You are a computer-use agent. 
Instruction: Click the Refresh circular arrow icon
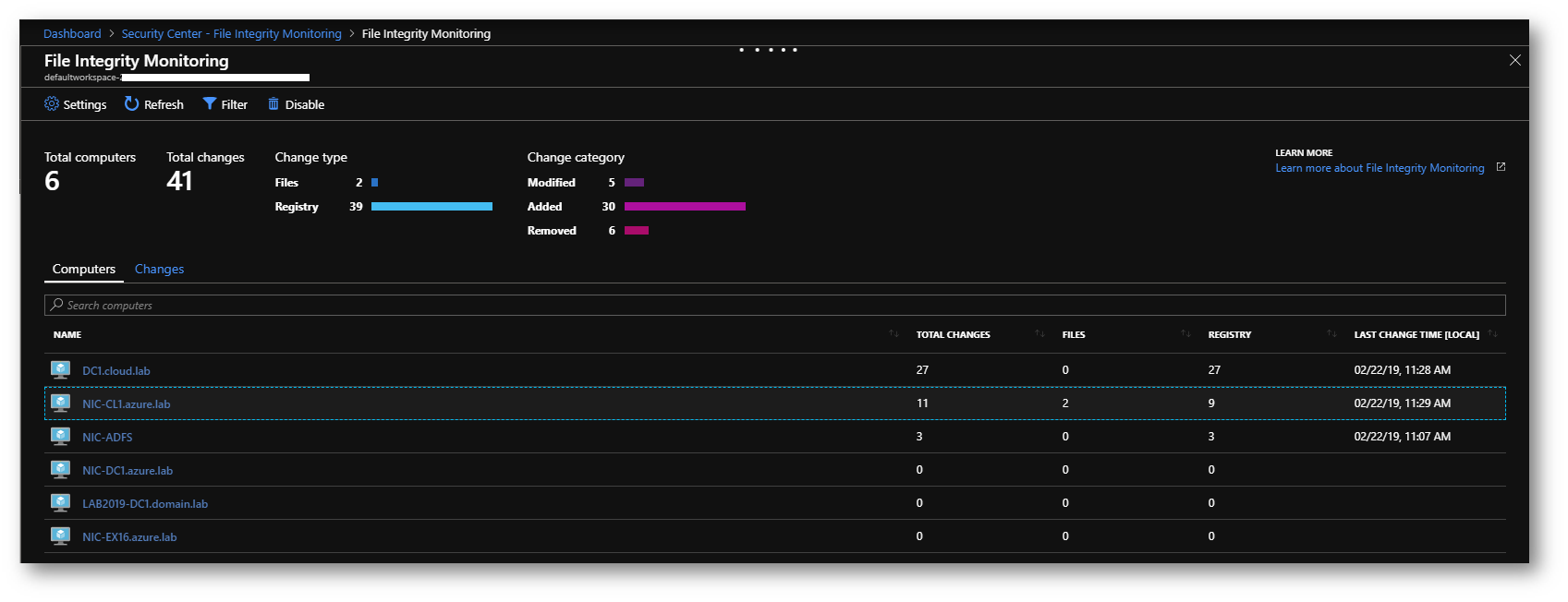pyautogui.click(x=132, y=104)
